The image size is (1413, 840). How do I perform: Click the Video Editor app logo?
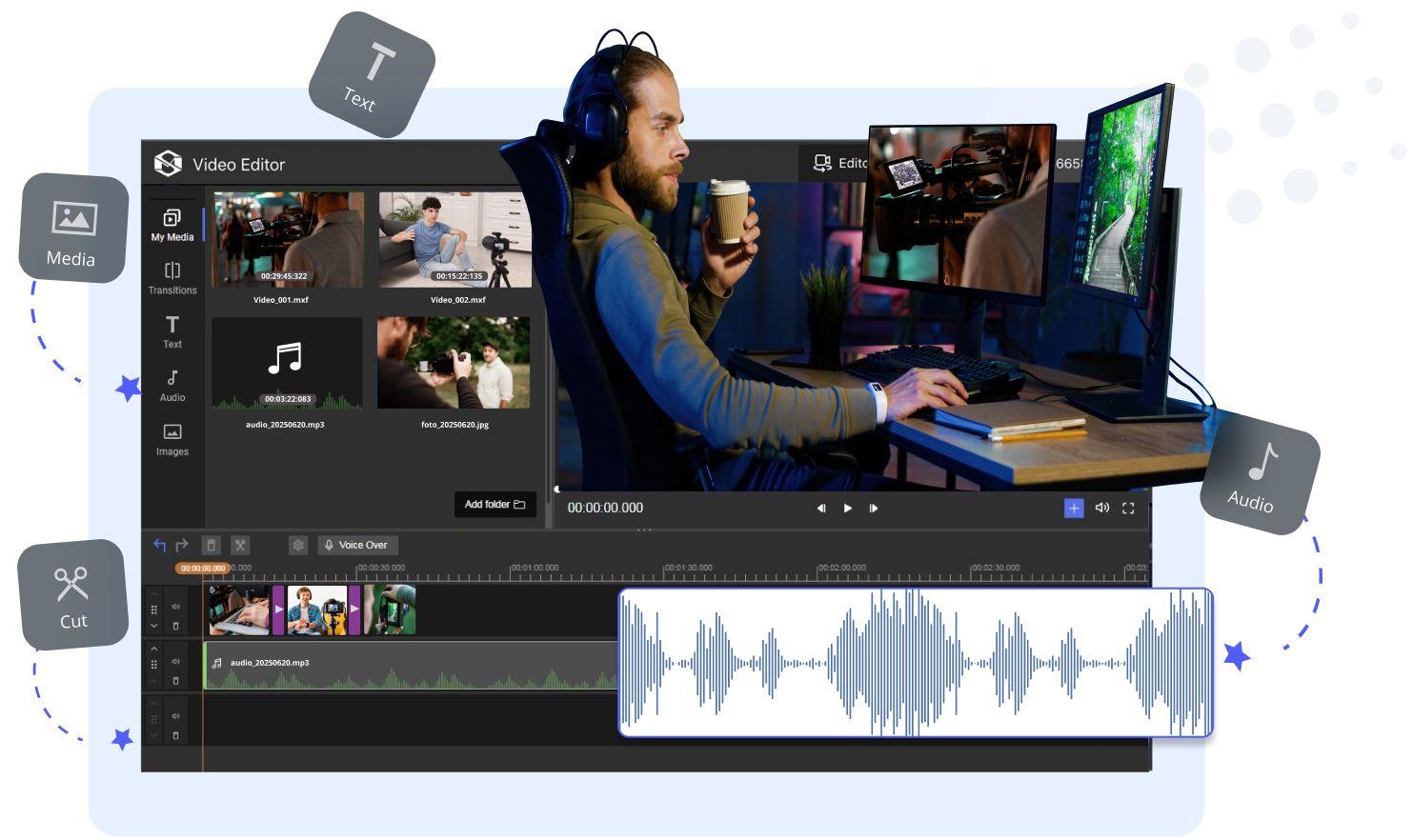click(x=168, y=164)
